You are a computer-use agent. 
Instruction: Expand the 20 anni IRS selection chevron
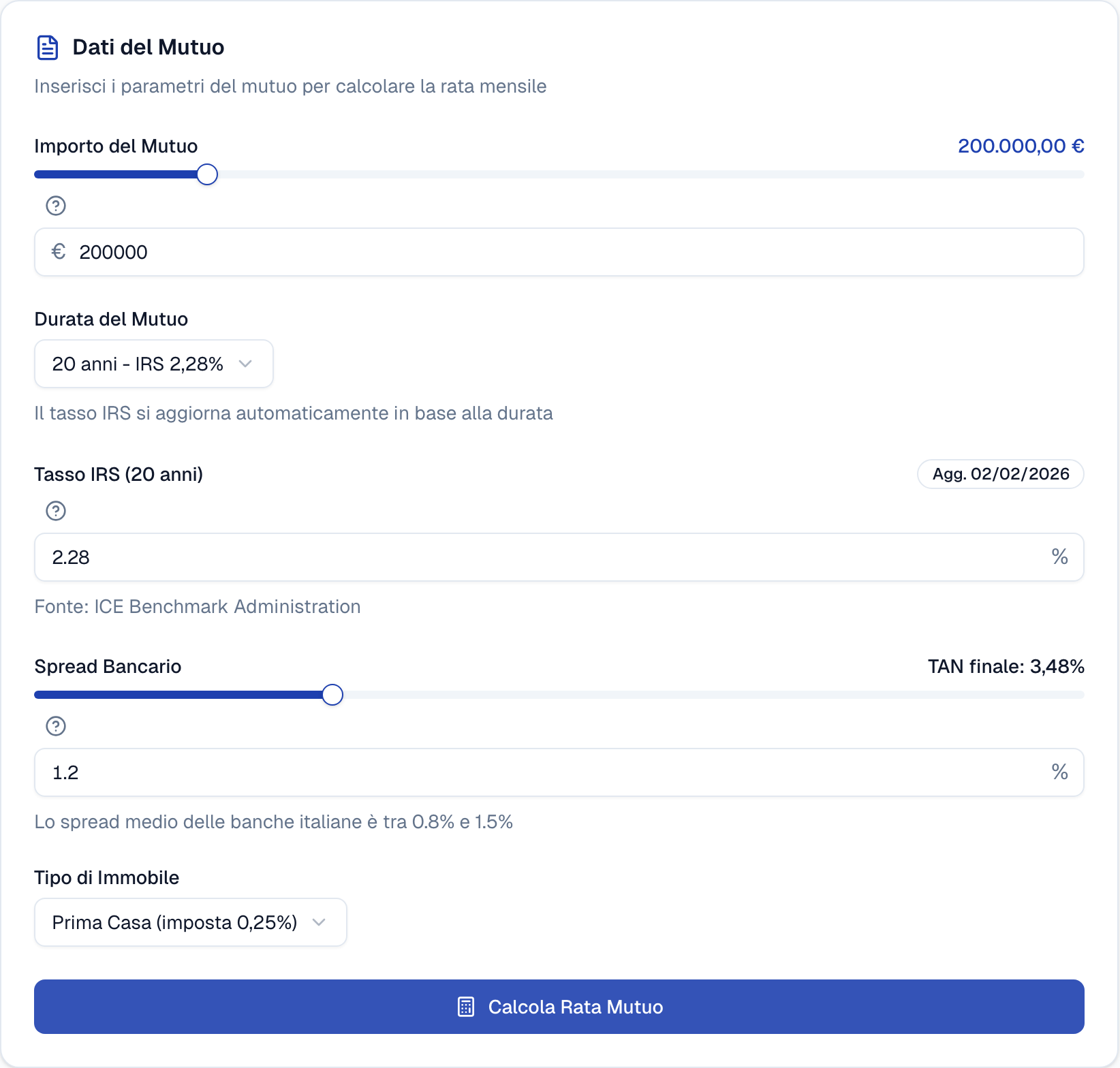246,364
